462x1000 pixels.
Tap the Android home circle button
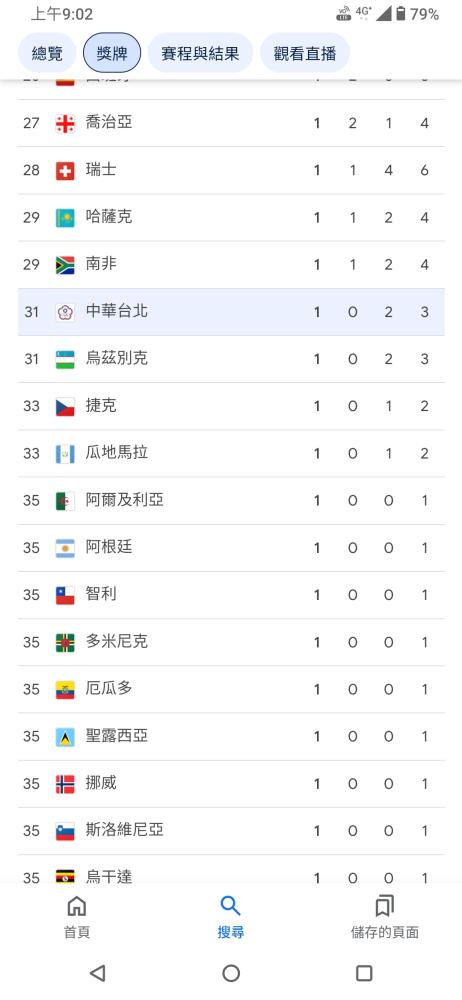[231, 973]
